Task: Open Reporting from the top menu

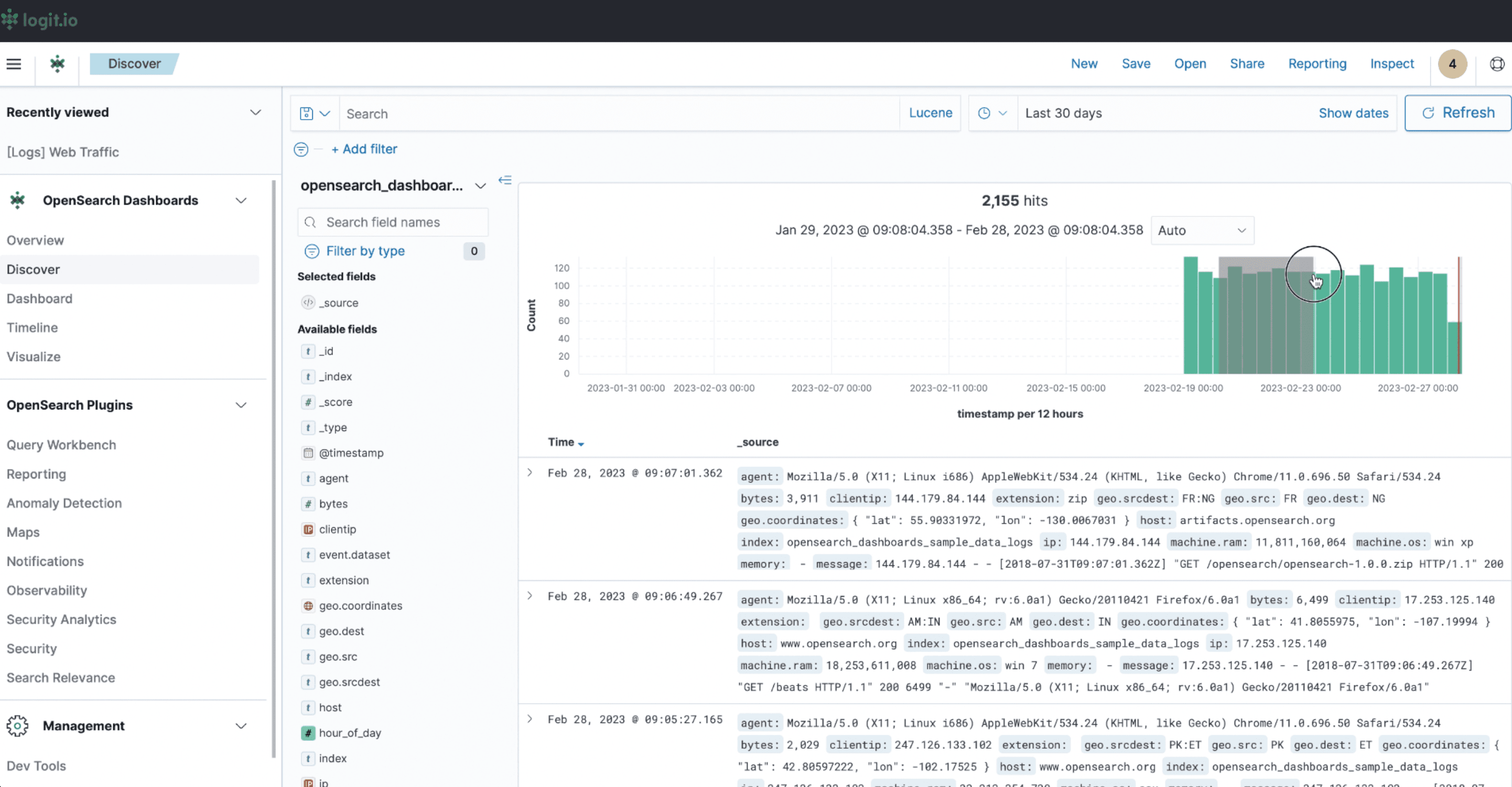Action: point(1317,64)
